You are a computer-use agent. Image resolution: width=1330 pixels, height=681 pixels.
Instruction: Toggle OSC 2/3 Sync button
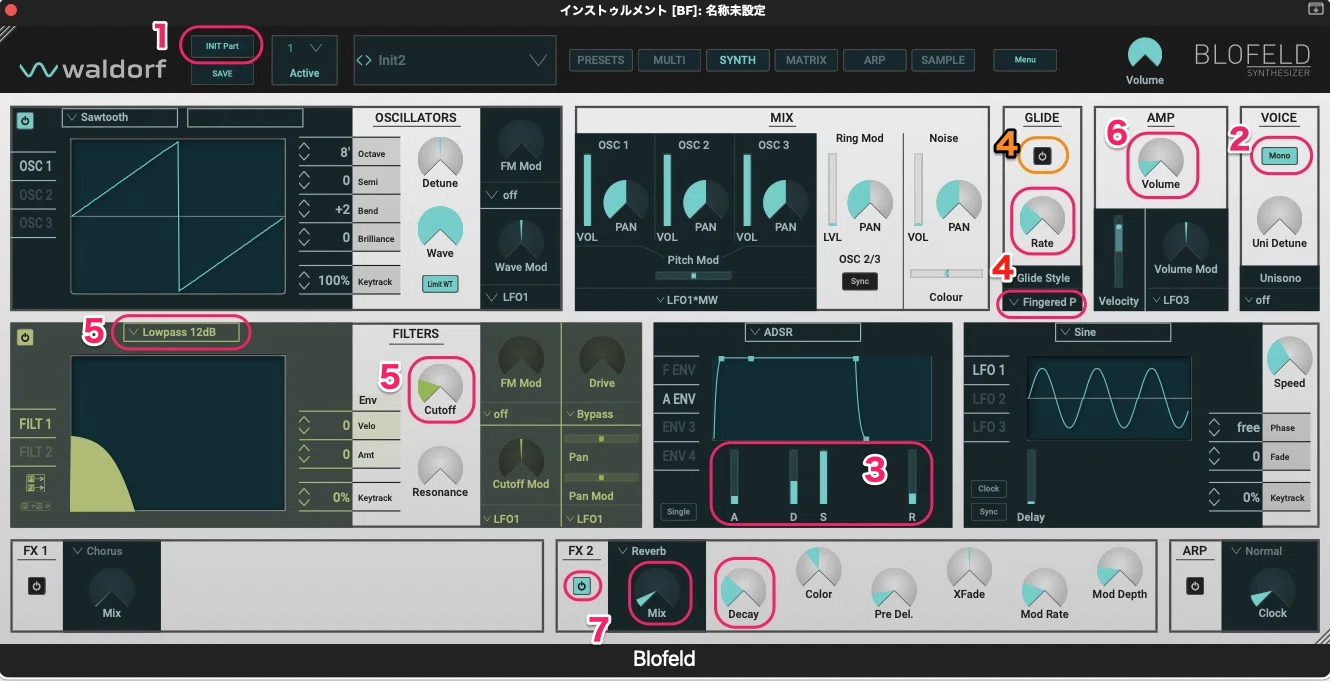click(x=859, y=282)
